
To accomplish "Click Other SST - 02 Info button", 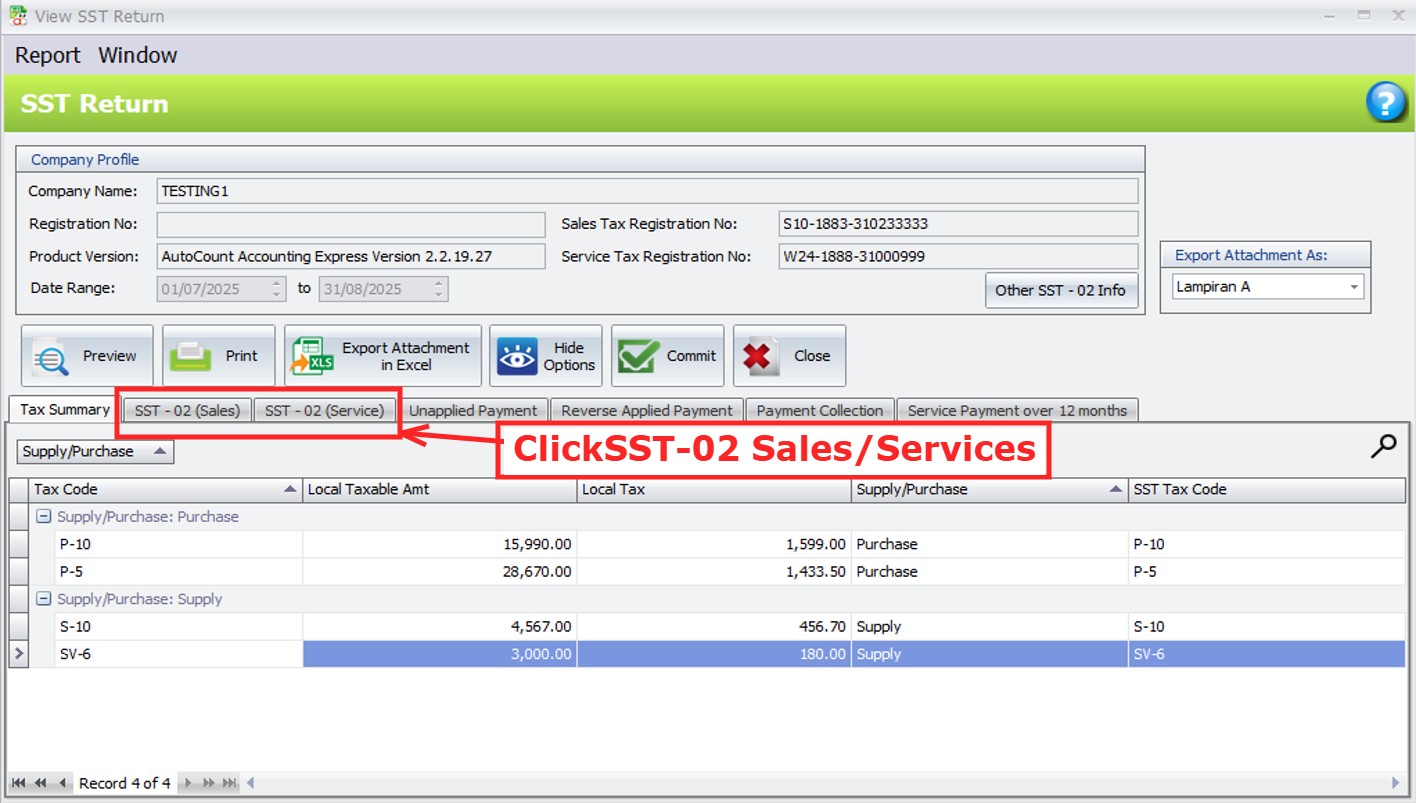I will 1060,291.
